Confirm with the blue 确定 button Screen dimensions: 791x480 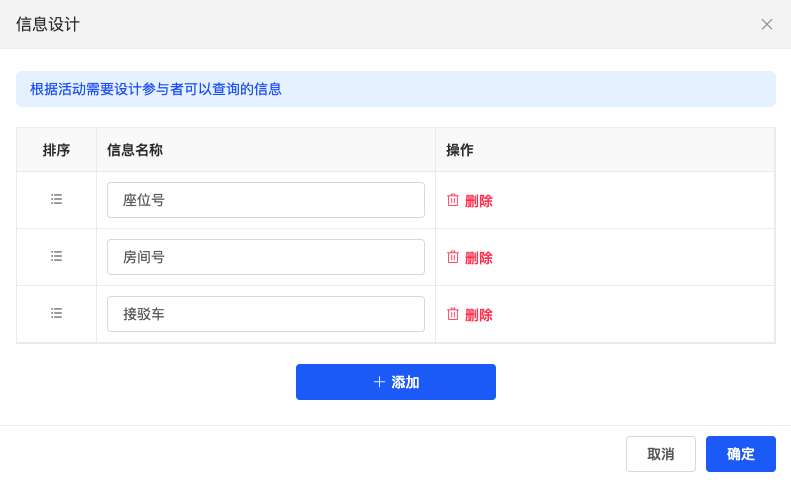(x=741, y=454)
